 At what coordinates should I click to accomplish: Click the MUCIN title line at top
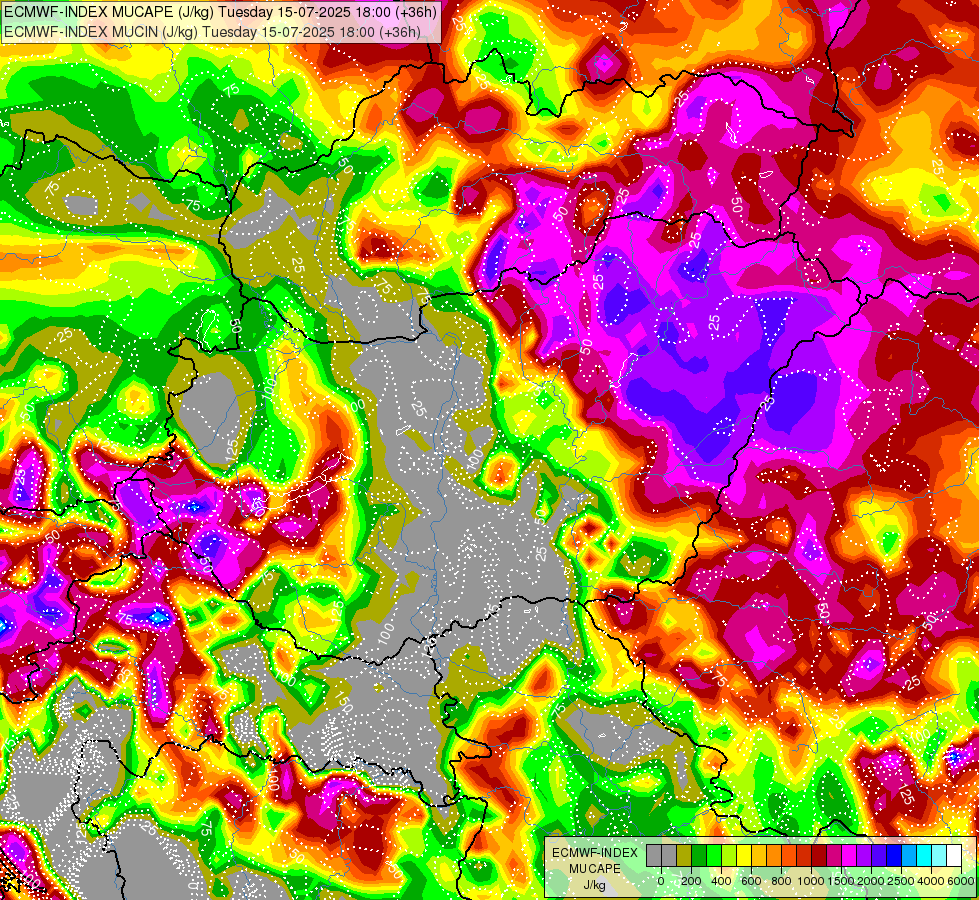click(212, 32)
